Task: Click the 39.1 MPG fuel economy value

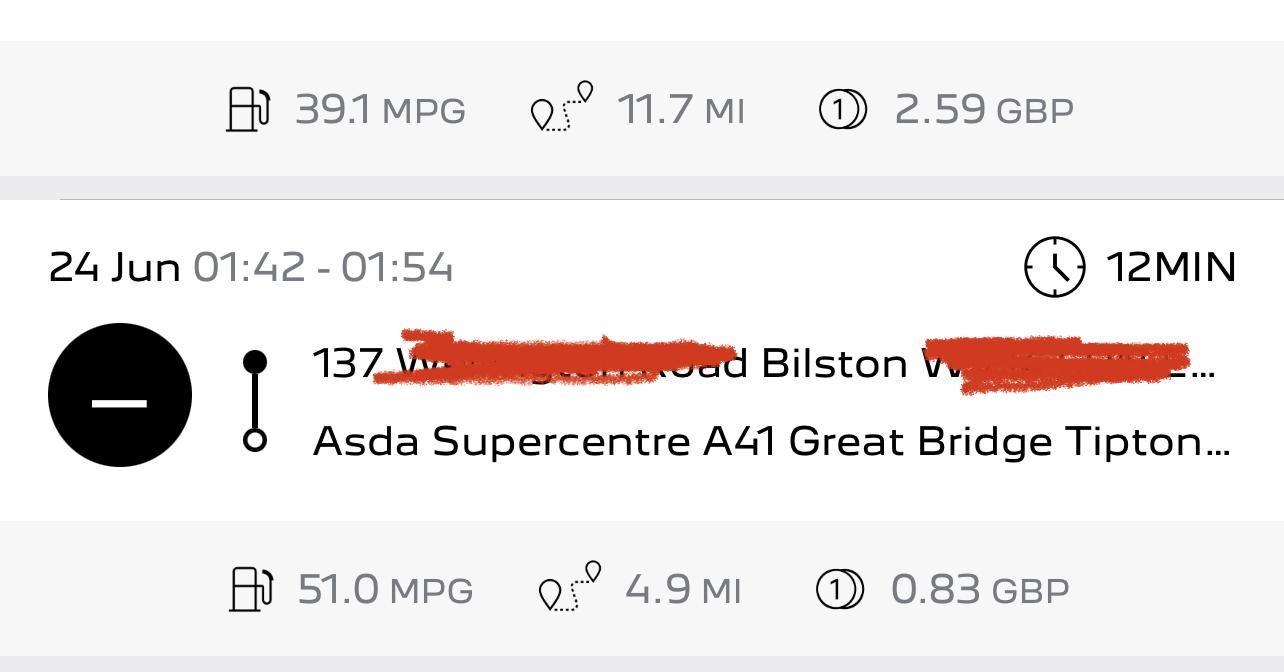Action: coord(380,110)
